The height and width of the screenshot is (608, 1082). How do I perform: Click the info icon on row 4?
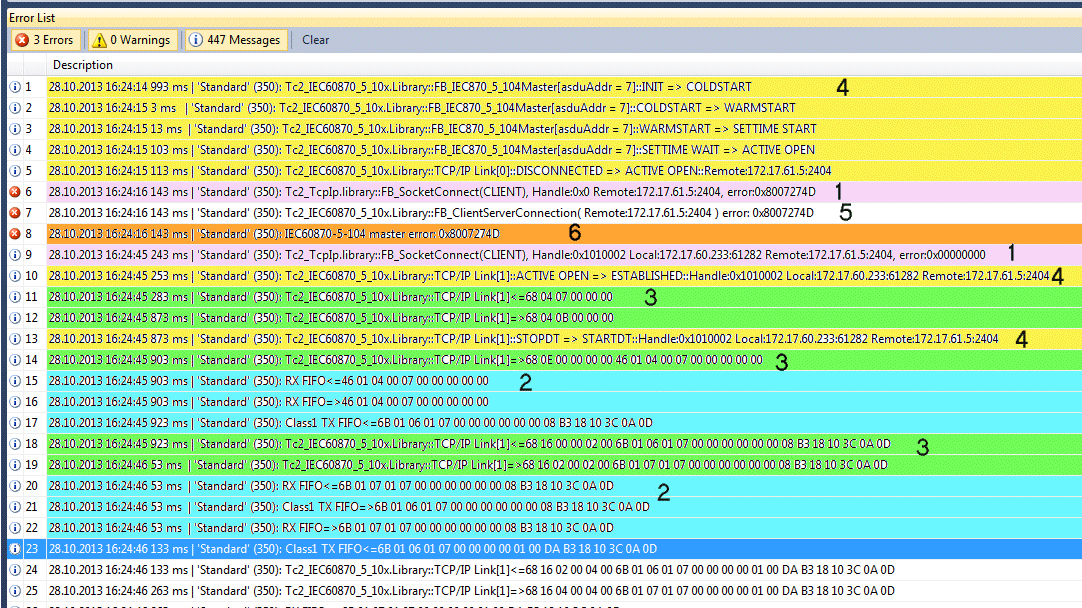14,150
